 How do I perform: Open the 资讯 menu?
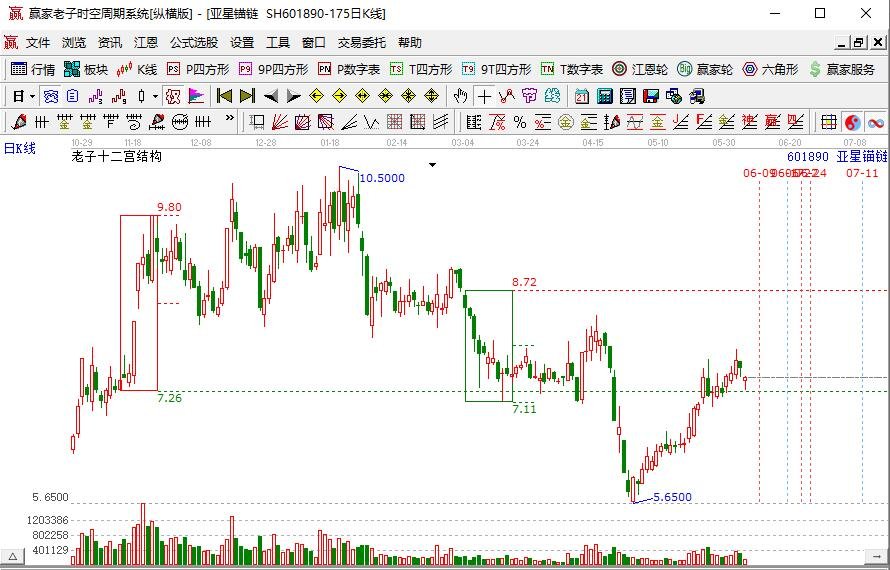[x=110, y=43]
